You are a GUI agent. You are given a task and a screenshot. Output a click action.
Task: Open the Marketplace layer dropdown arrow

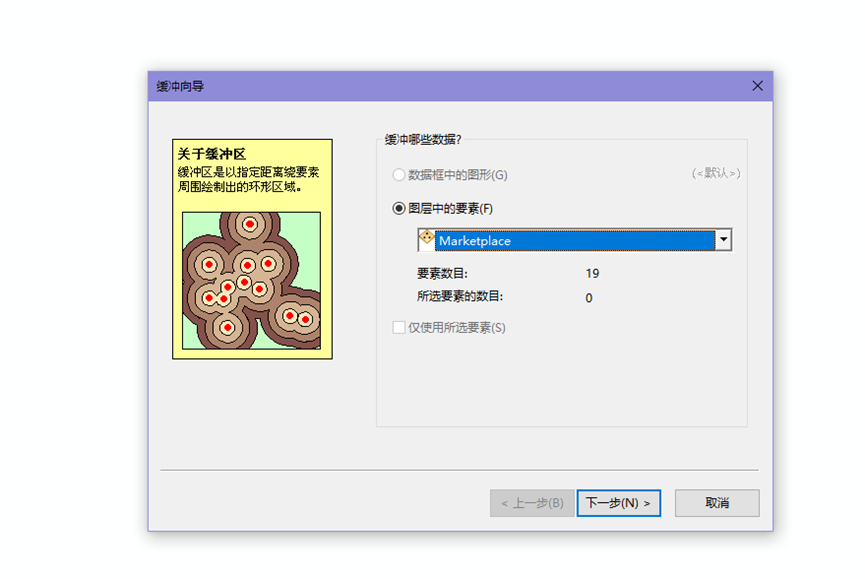723,240
